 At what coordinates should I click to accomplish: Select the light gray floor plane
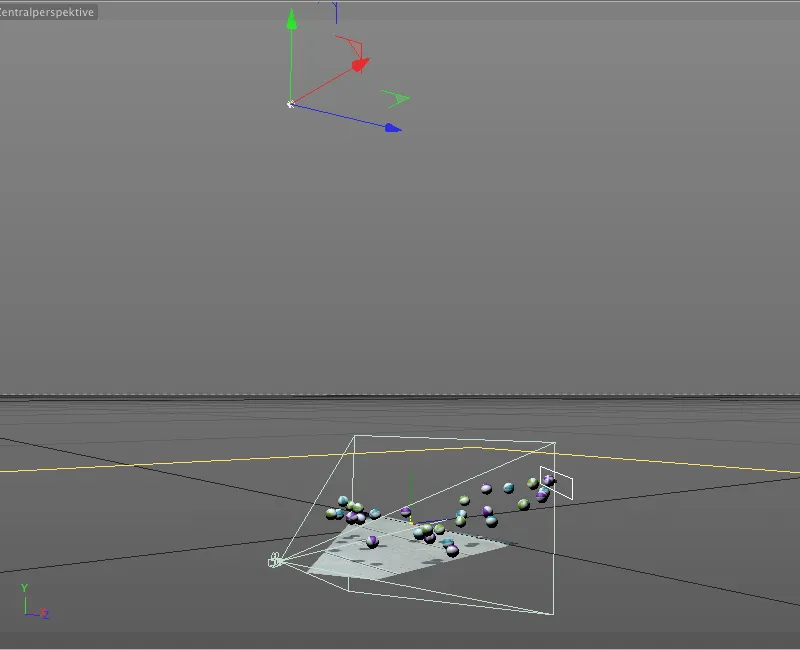click(x=408, y=551)
